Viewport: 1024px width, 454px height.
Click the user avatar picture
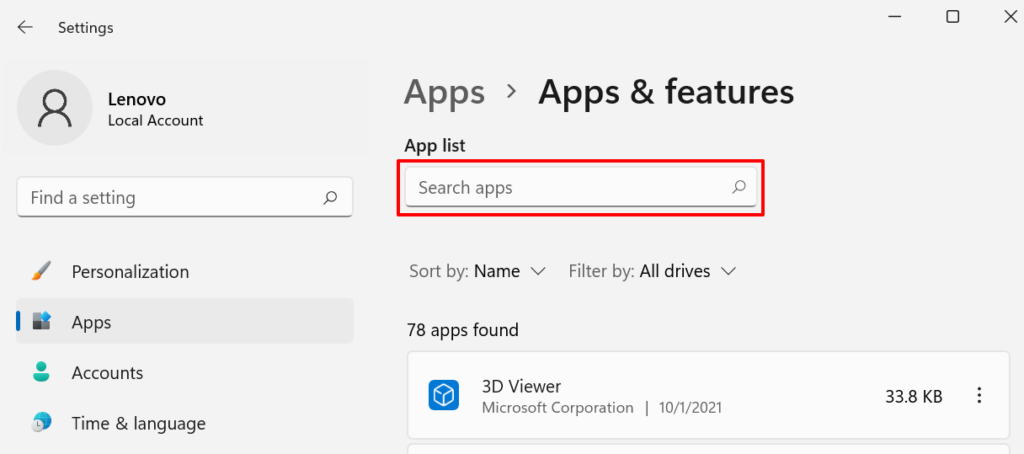click(55, 108)
